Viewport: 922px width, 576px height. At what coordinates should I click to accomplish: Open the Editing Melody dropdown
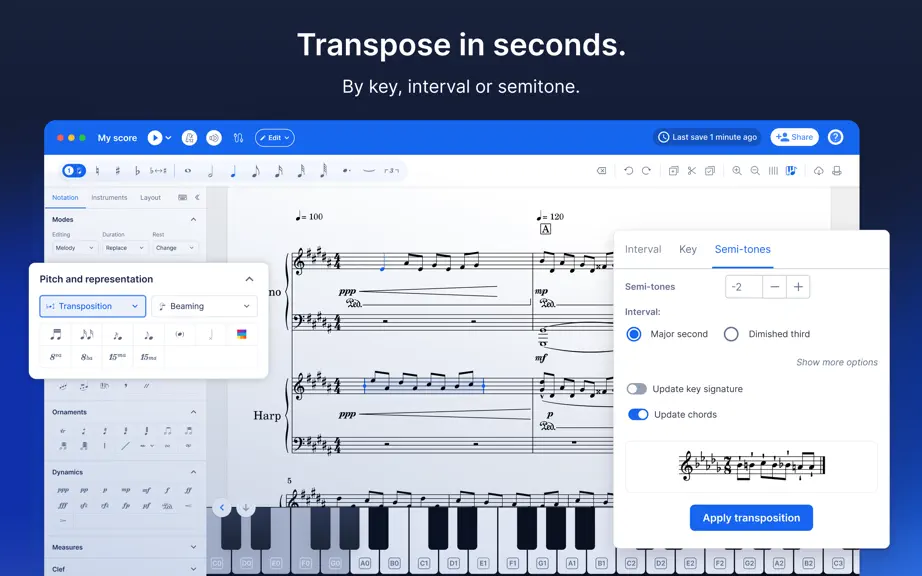coord(74,248)
